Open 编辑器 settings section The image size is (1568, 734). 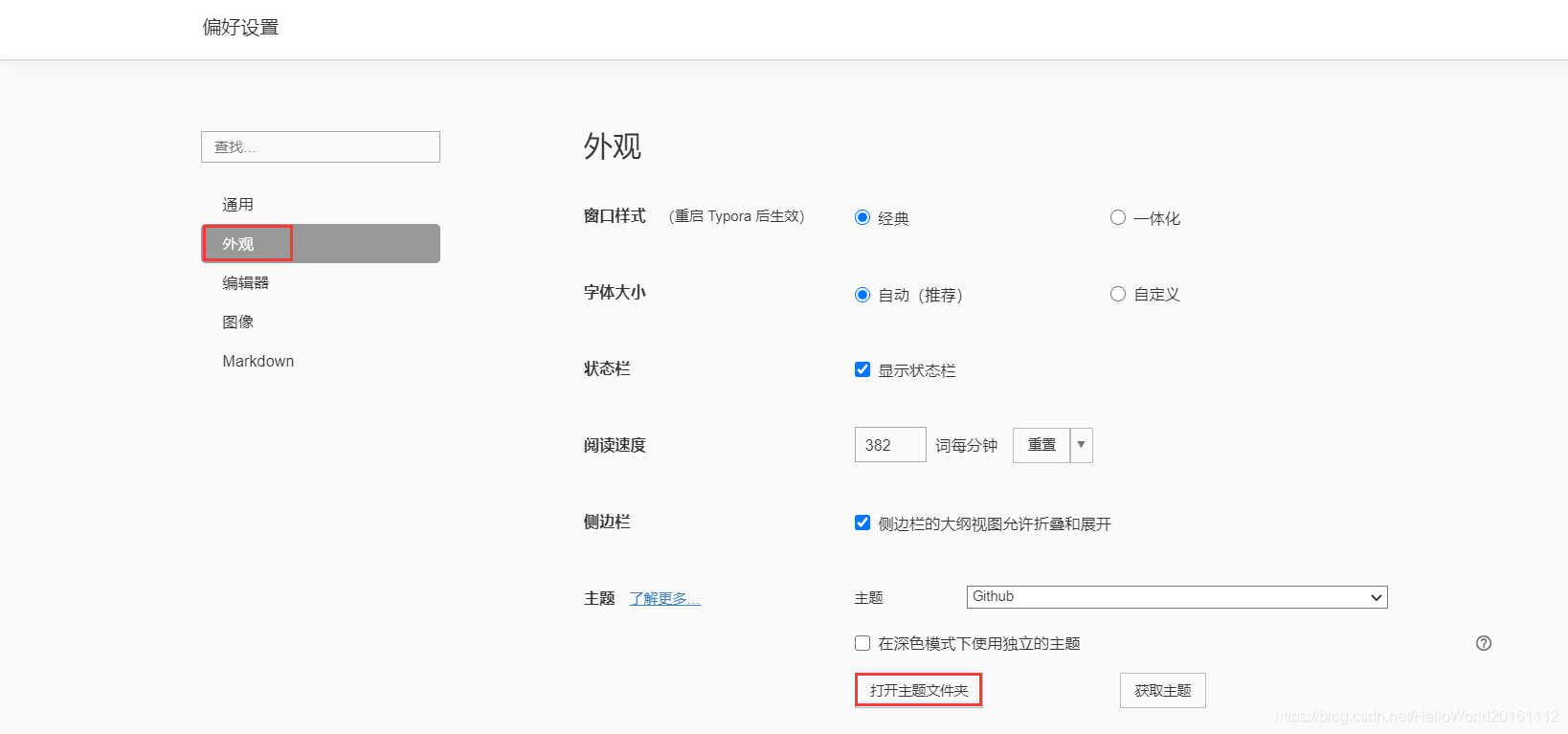click(x=321, y=283)
